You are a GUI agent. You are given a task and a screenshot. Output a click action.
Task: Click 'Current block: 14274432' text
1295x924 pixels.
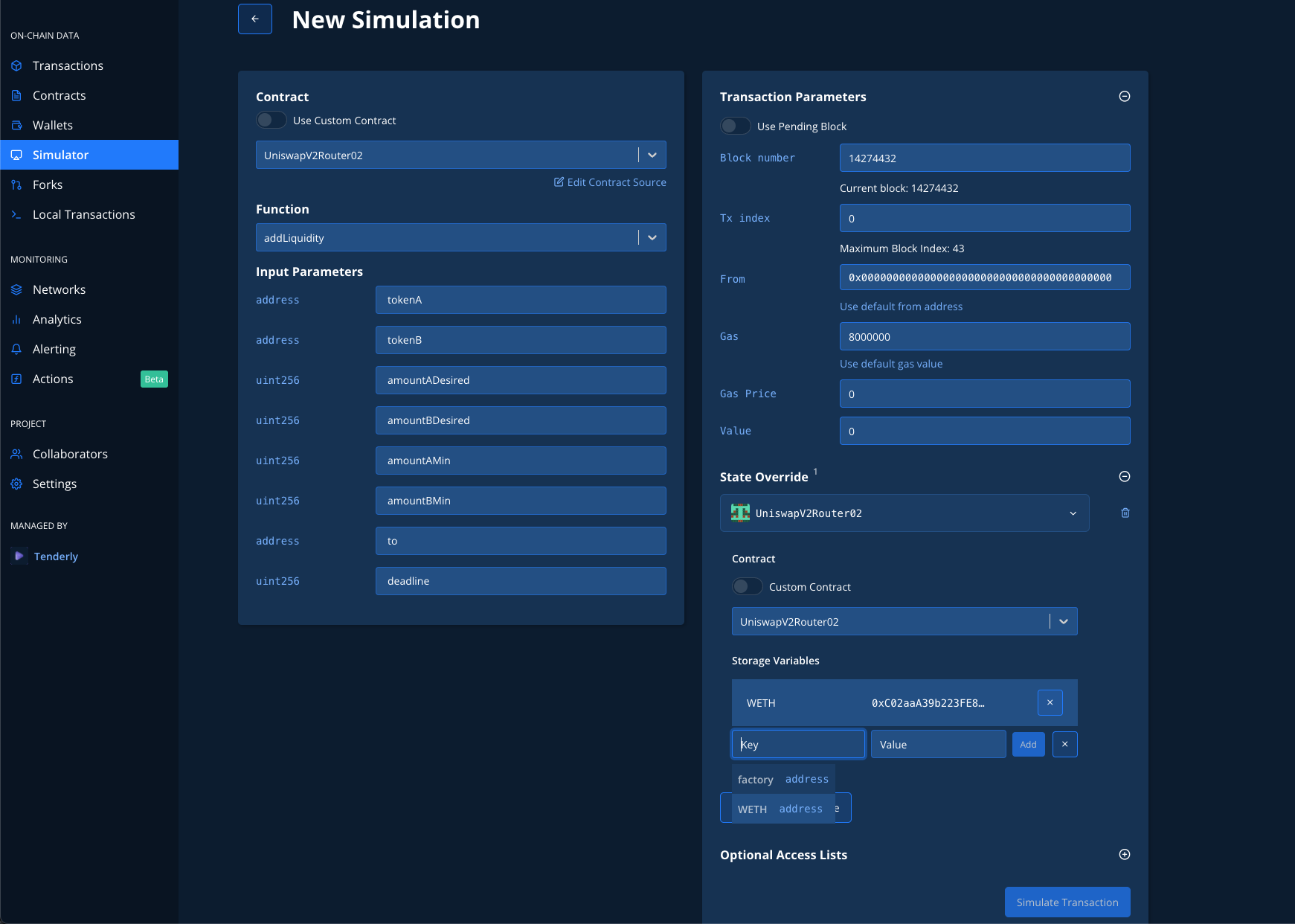(x=899, y=188)
